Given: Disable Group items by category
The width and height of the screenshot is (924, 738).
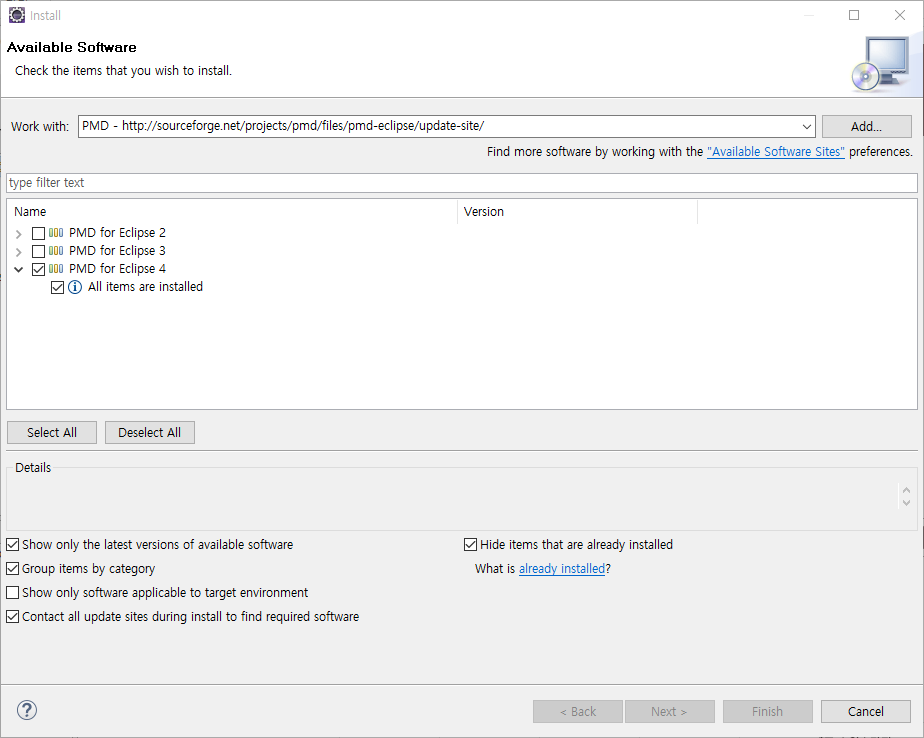Looking at the screenshot, I should (x=13, y=569).
